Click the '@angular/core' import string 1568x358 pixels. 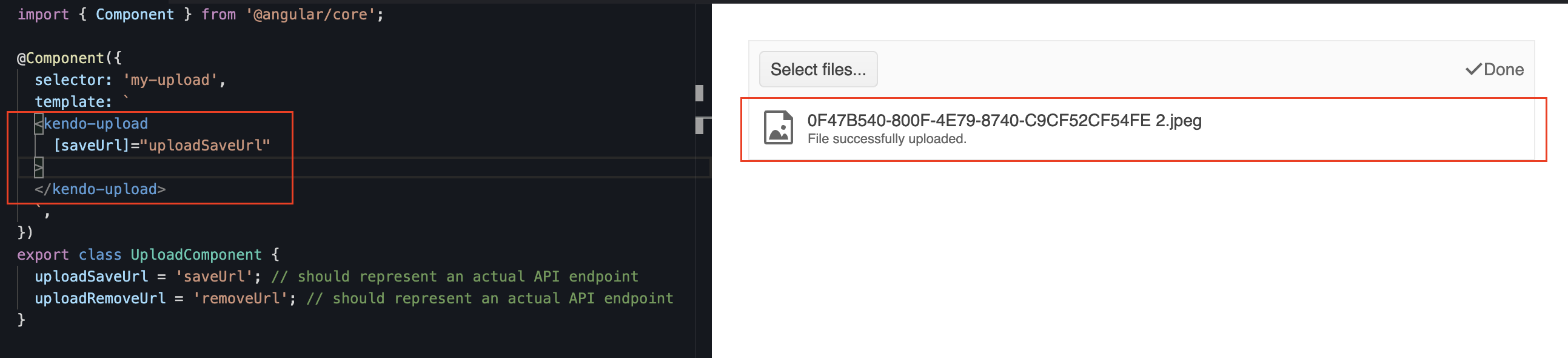point(310,14)
